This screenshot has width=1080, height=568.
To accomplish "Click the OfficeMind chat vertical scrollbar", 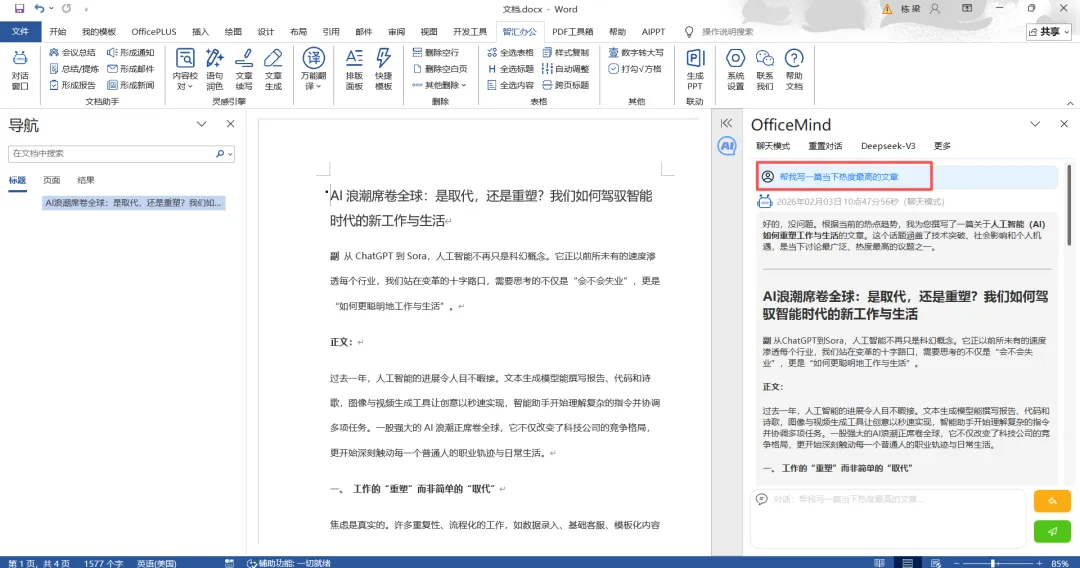I will pos(1069,205).
